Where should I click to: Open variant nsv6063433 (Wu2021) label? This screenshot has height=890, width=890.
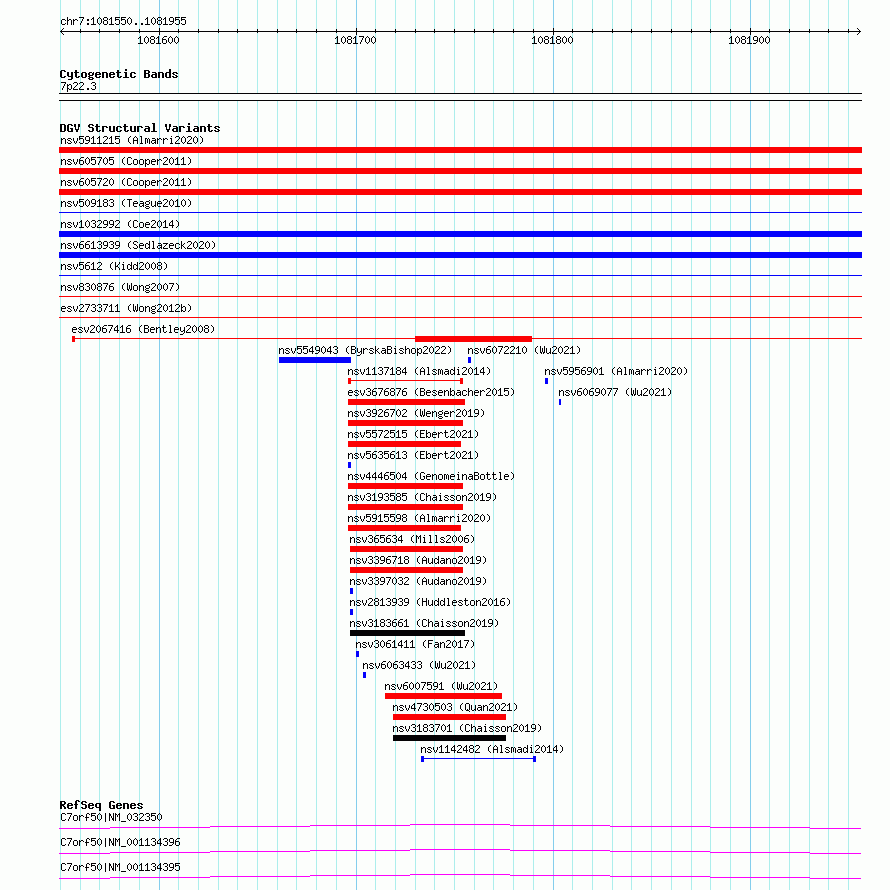[419, 665]
